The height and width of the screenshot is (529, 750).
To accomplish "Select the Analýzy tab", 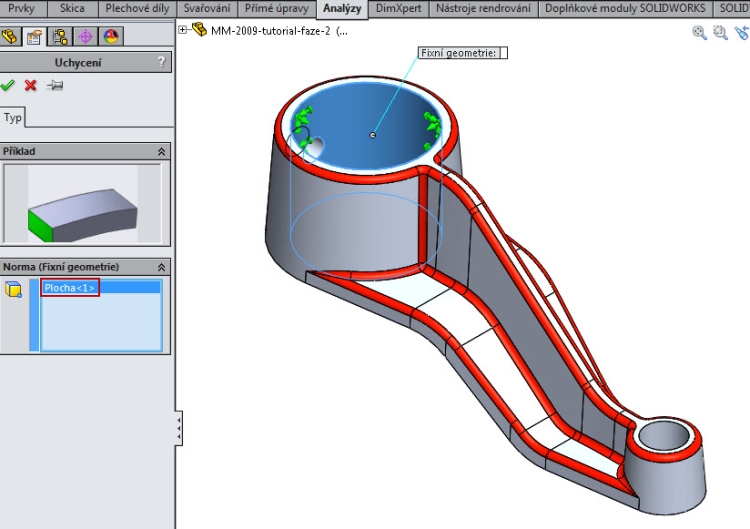I will coord(342,9).
